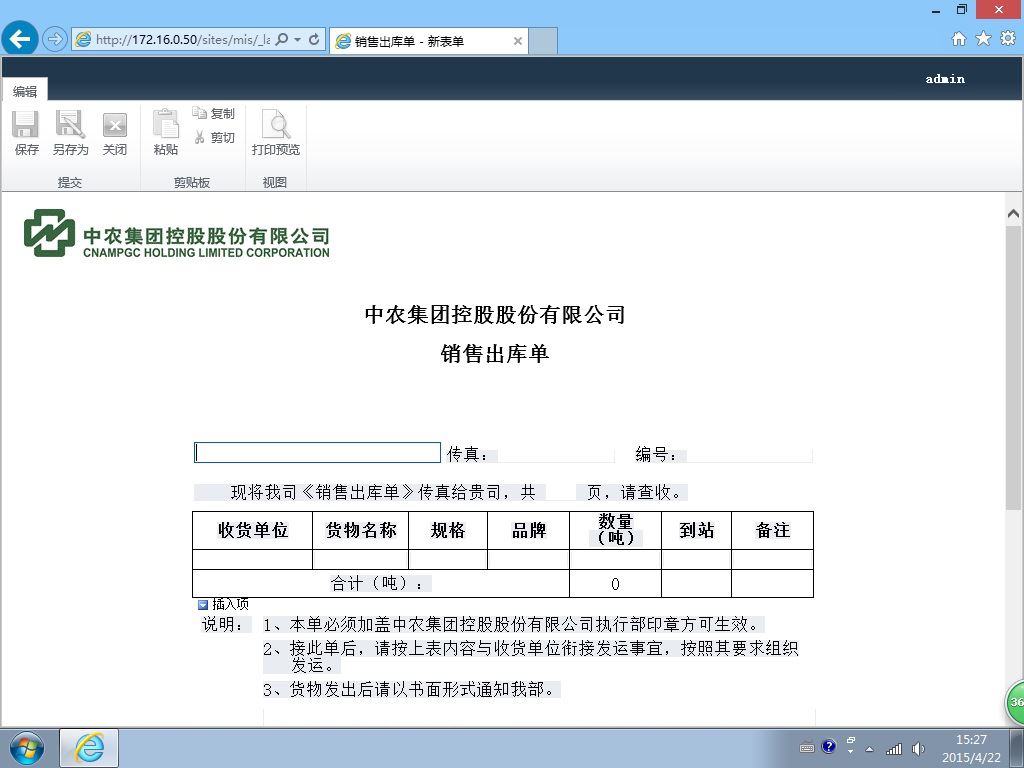Screen dimensions: 1024x768
Task: Click the 关闭 (Close) ribbon icon
Action: point(114,133)
